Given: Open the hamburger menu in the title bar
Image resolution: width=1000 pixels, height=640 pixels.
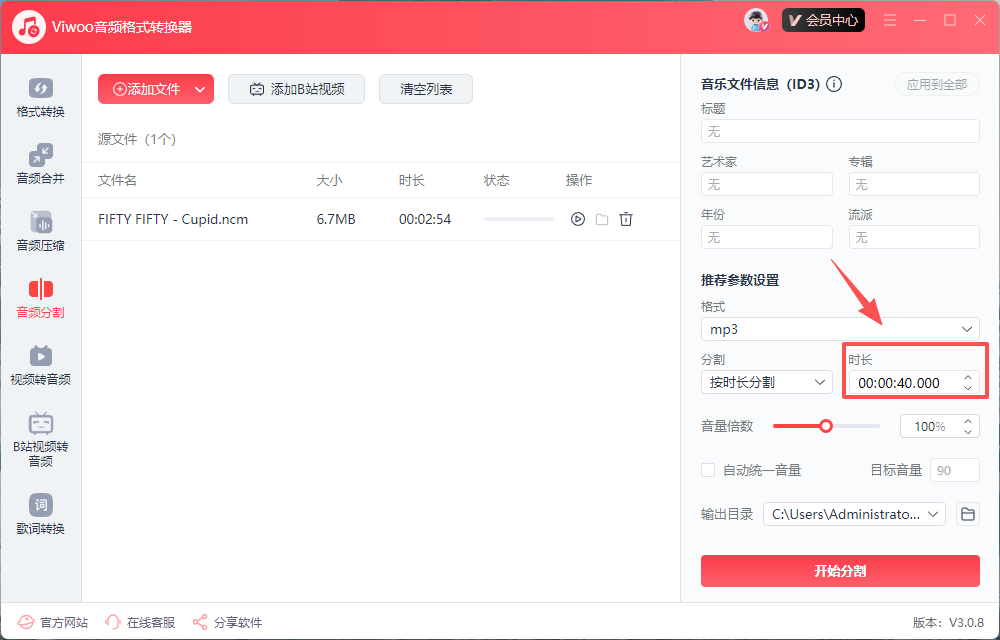Looking at the screenshot, I should [889, 19].
